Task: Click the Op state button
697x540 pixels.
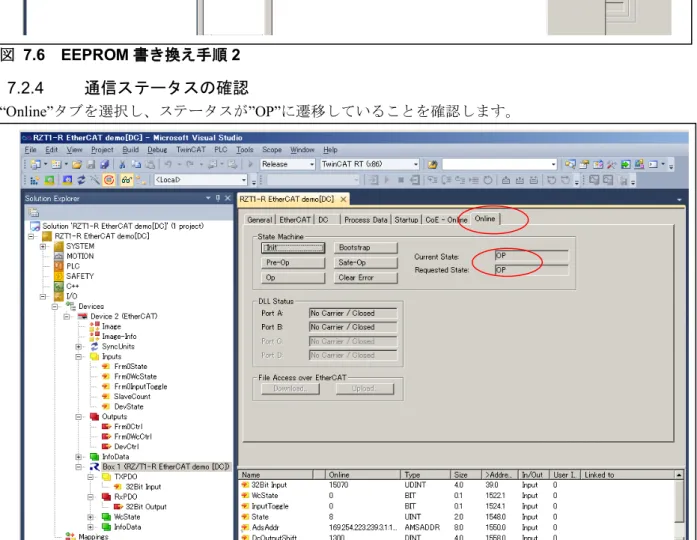Action: click(x=292, y=278)
